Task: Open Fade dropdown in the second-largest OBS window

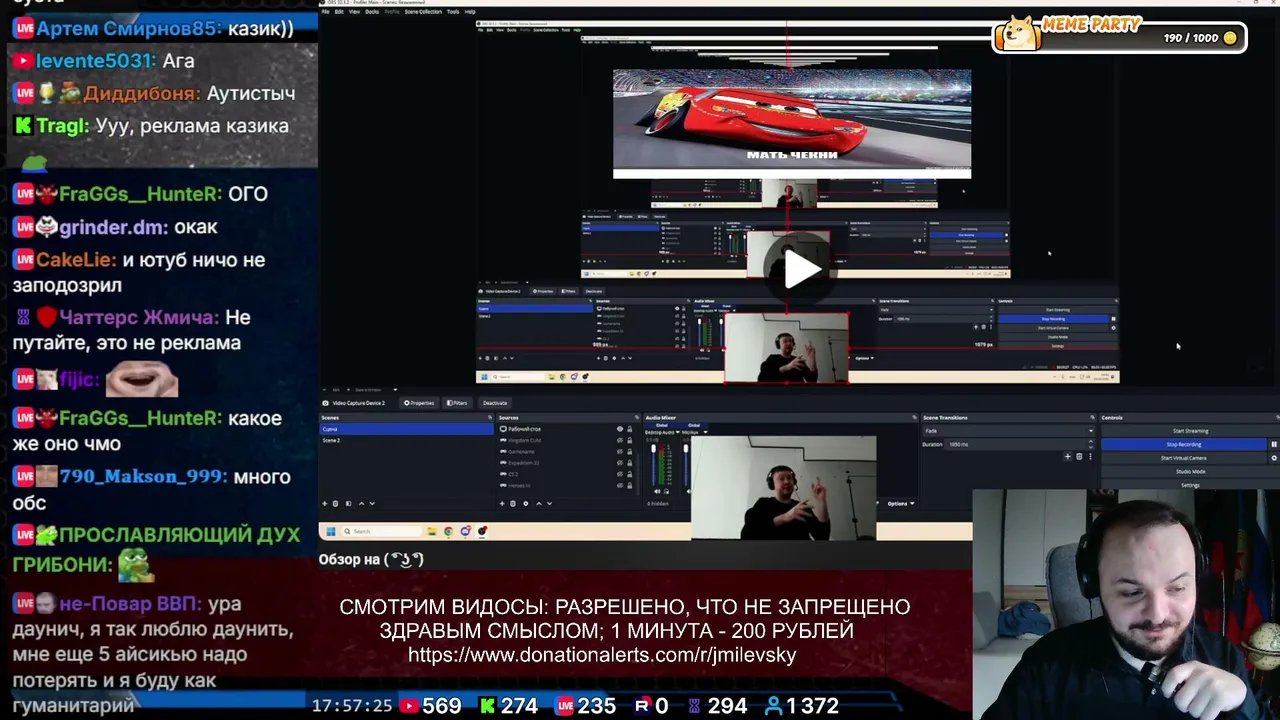Action: [935, 309]
